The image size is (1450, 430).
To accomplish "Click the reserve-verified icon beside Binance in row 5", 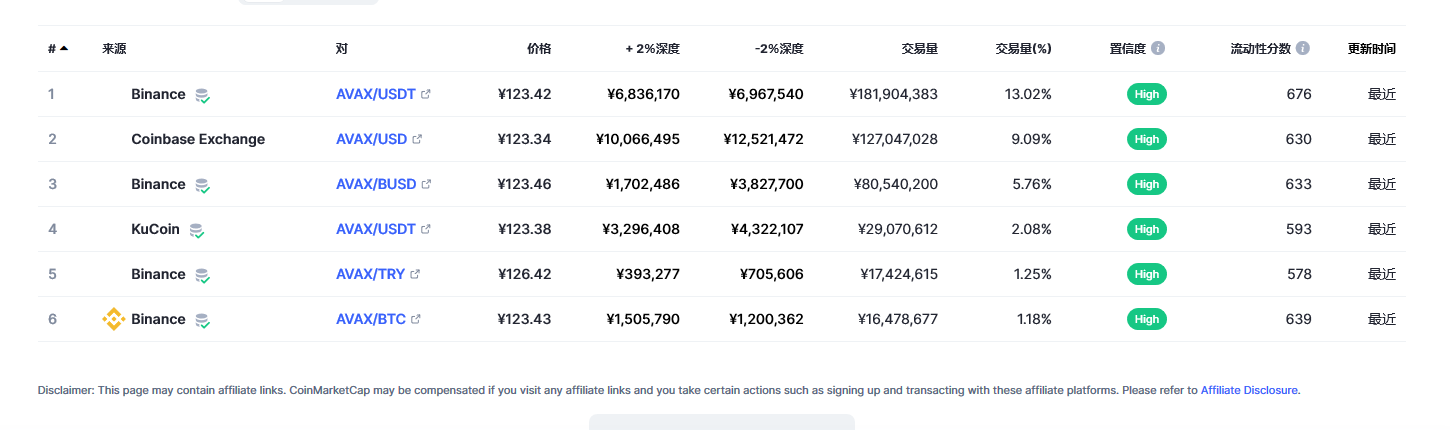I will tap(202, 275).
